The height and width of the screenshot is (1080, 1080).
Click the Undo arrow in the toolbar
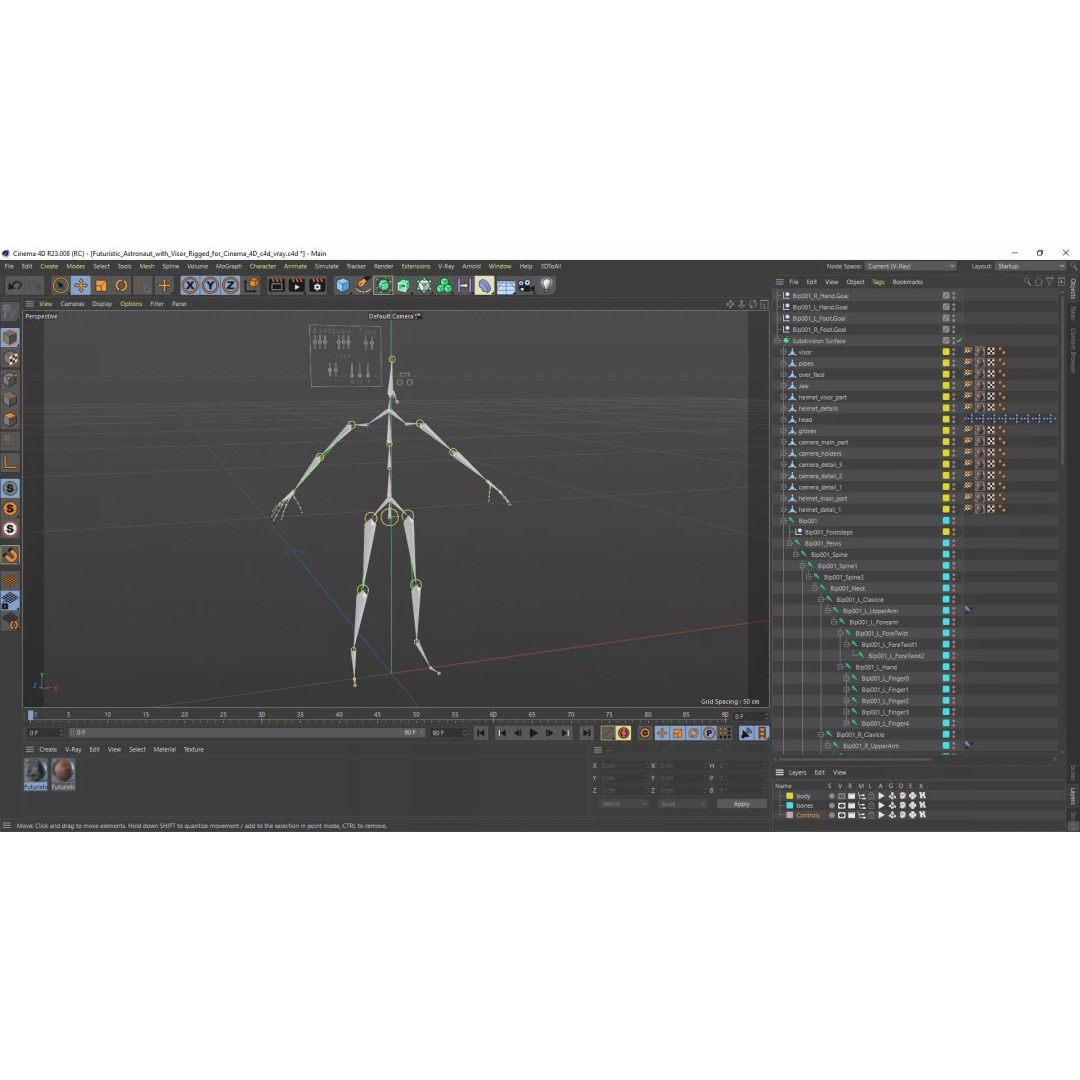14,285
